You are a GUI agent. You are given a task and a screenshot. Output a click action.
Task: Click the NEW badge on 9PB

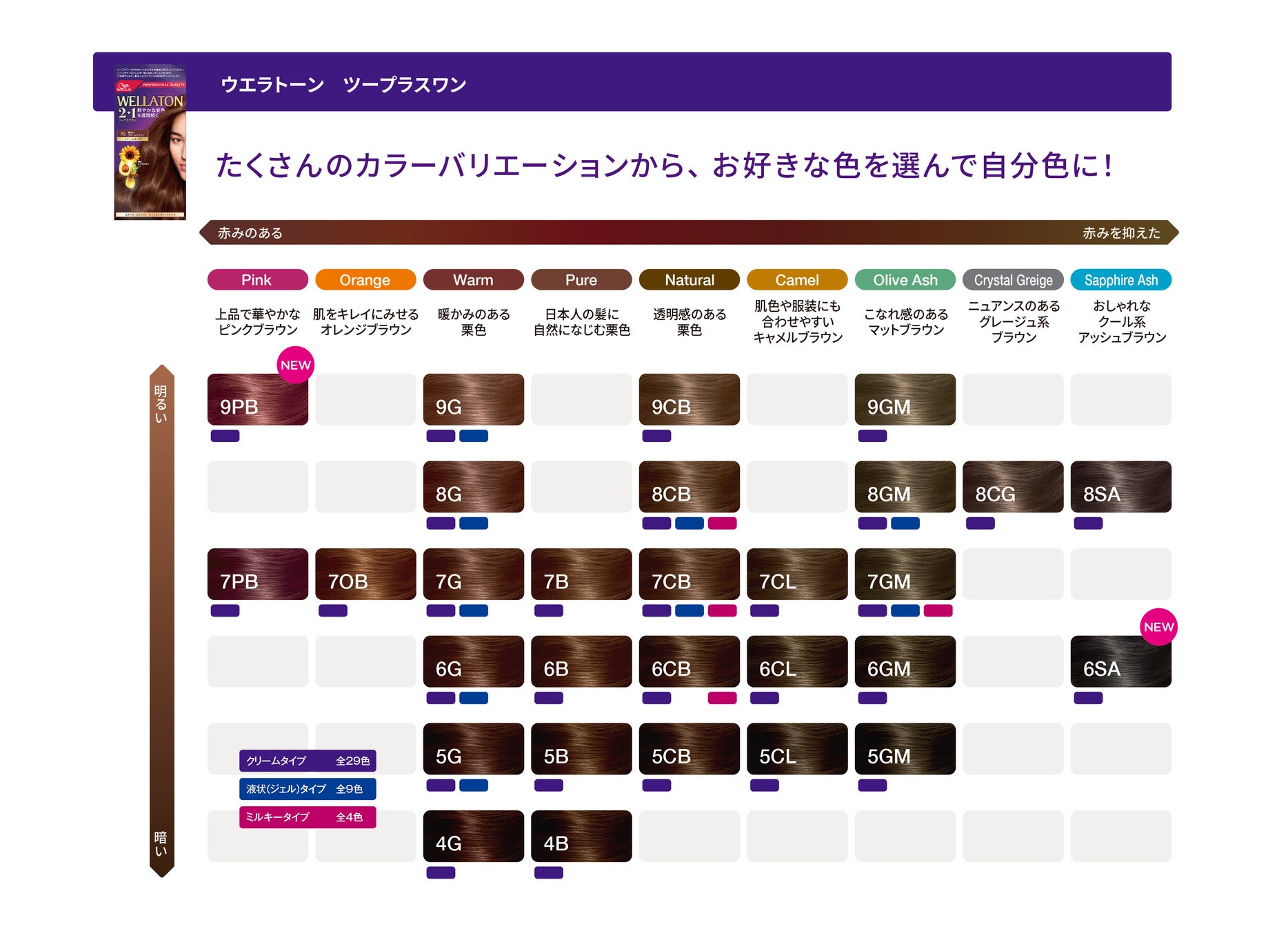click(296, 366)
